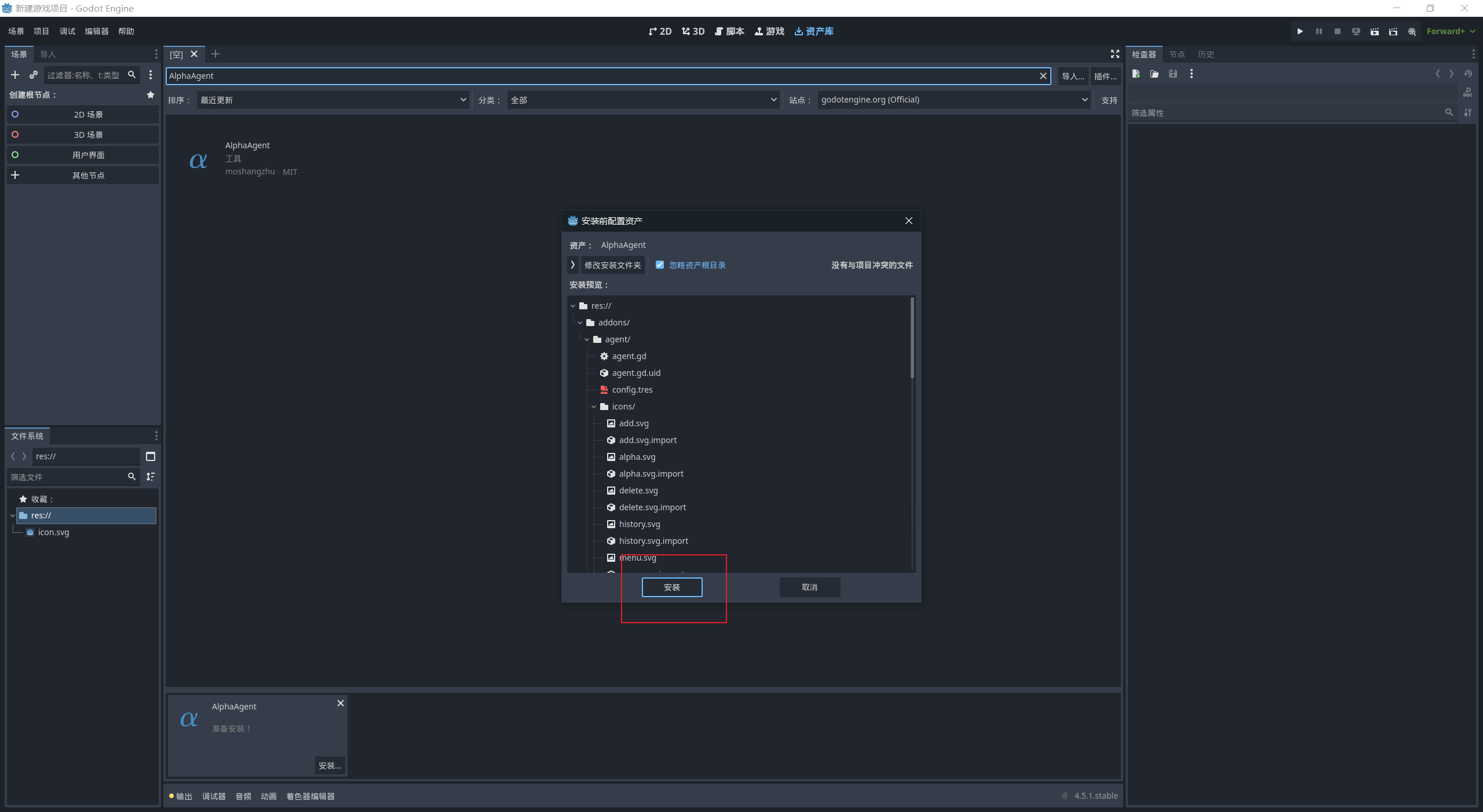
Task: Click the instantiate scene link icon
Action: tap(34, 75)
